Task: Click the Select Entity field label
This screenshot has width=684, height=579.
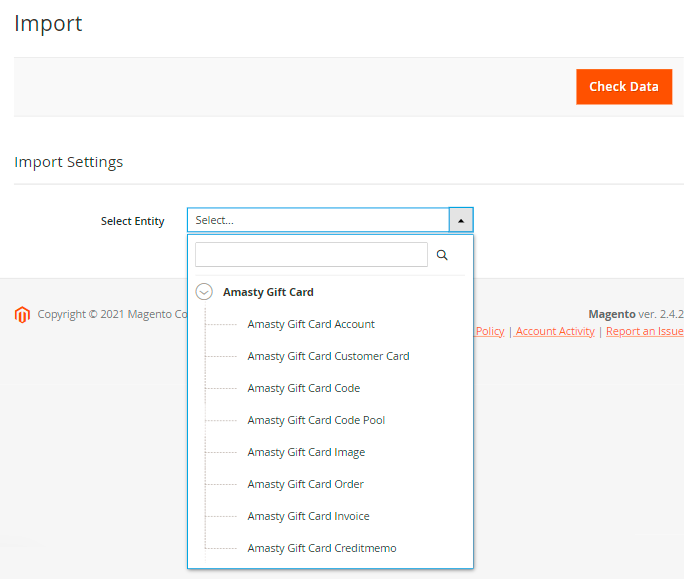Action: 132,221
